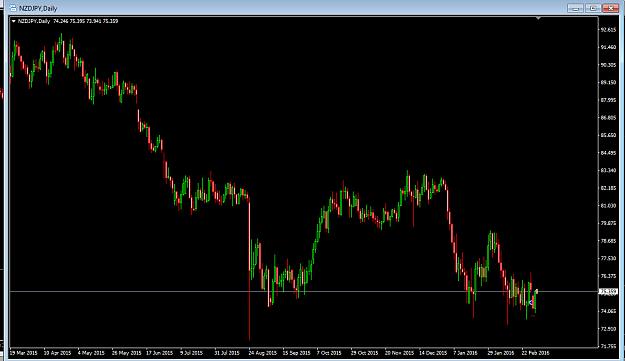Click the NZDJPY,Daily window title text
Viewport: 625px width, 361px height.
(38, 8)
